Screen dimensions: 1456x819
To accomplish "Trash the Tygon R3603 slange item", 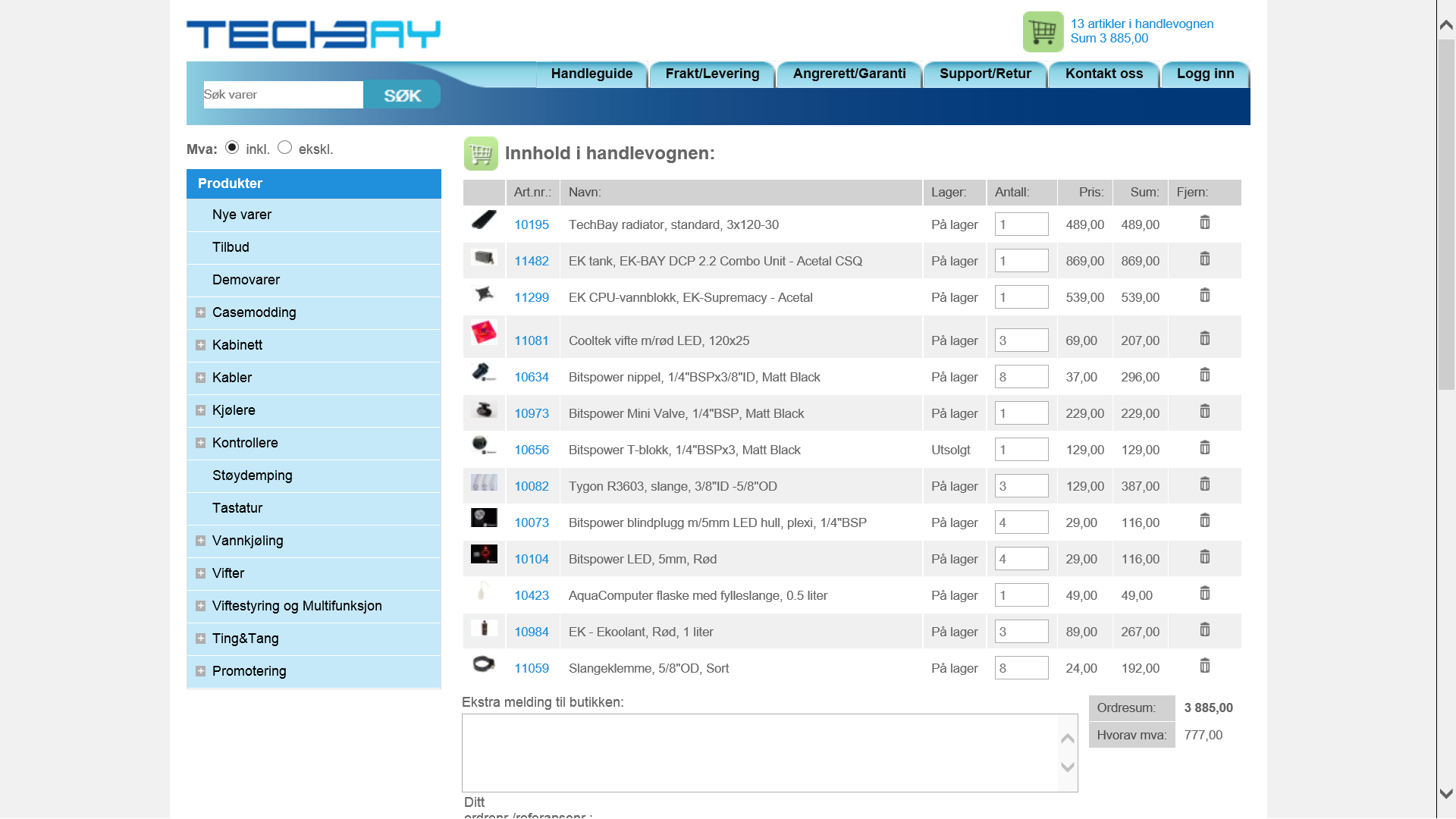I will coord(1205,484).
